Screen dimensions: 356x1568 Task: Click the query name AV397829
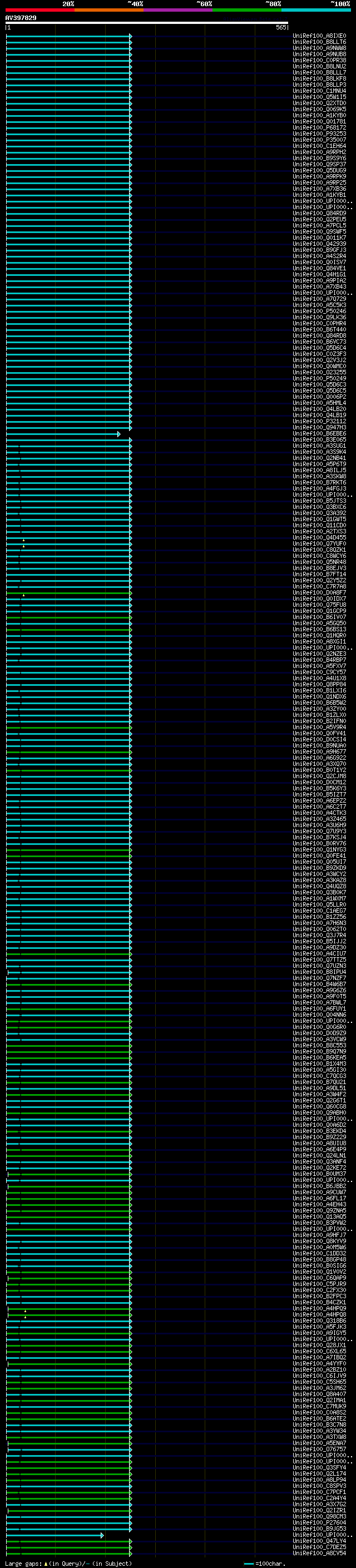click(x=21, y=18)
